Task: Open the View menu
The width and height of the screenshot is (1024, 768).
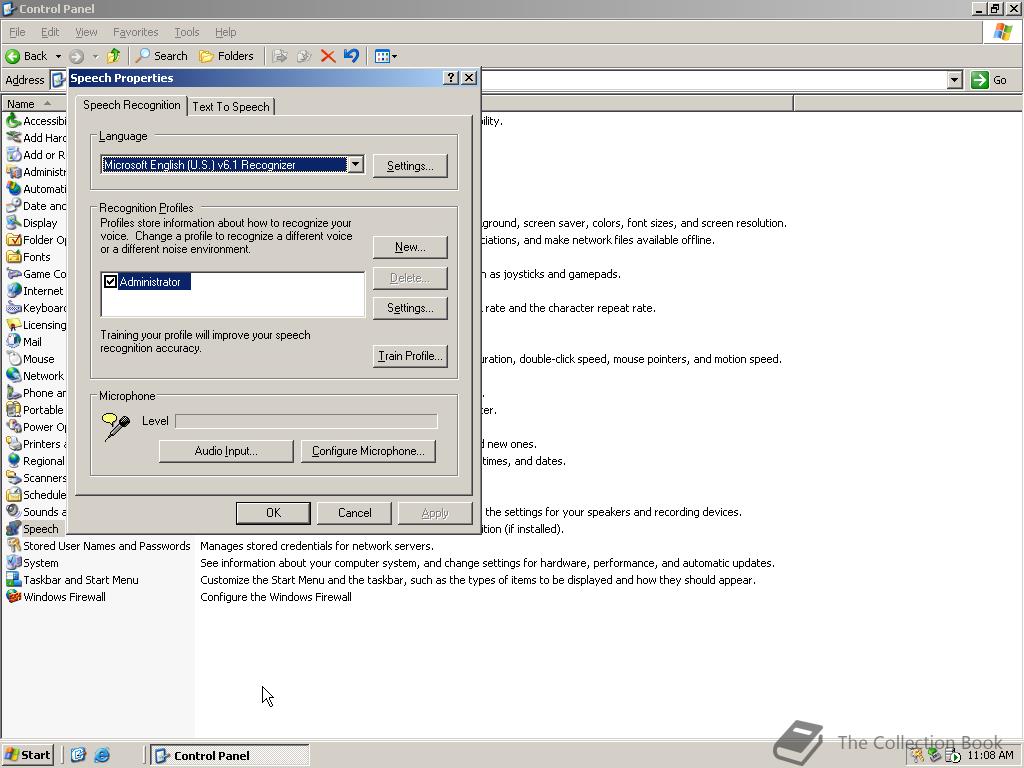Action: tap(86, 32)
